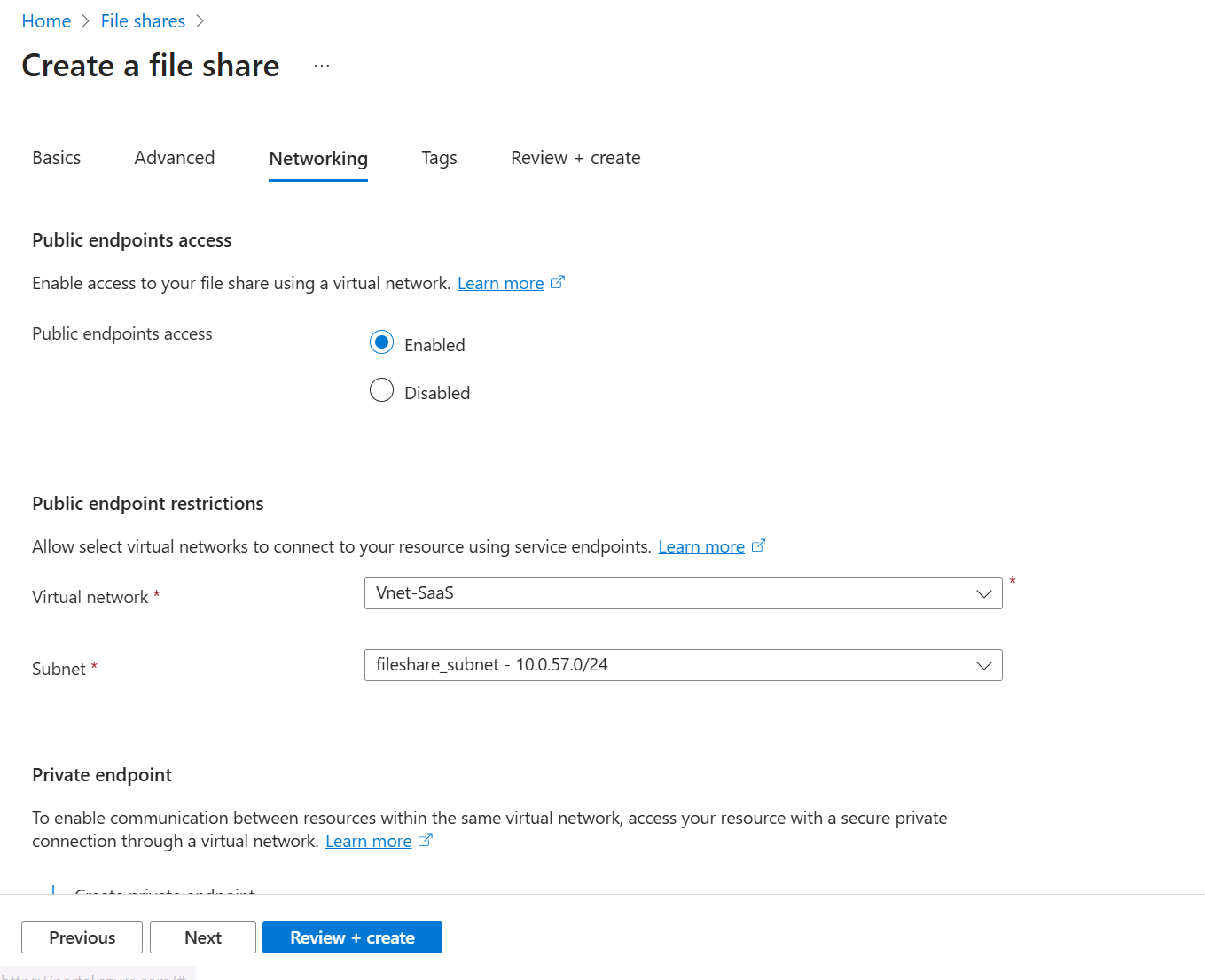The width and height of the screenshot is (1205, 980).
Task: Click the external link icon after public endpoints Learn more
Action: [x=559, y=281]
